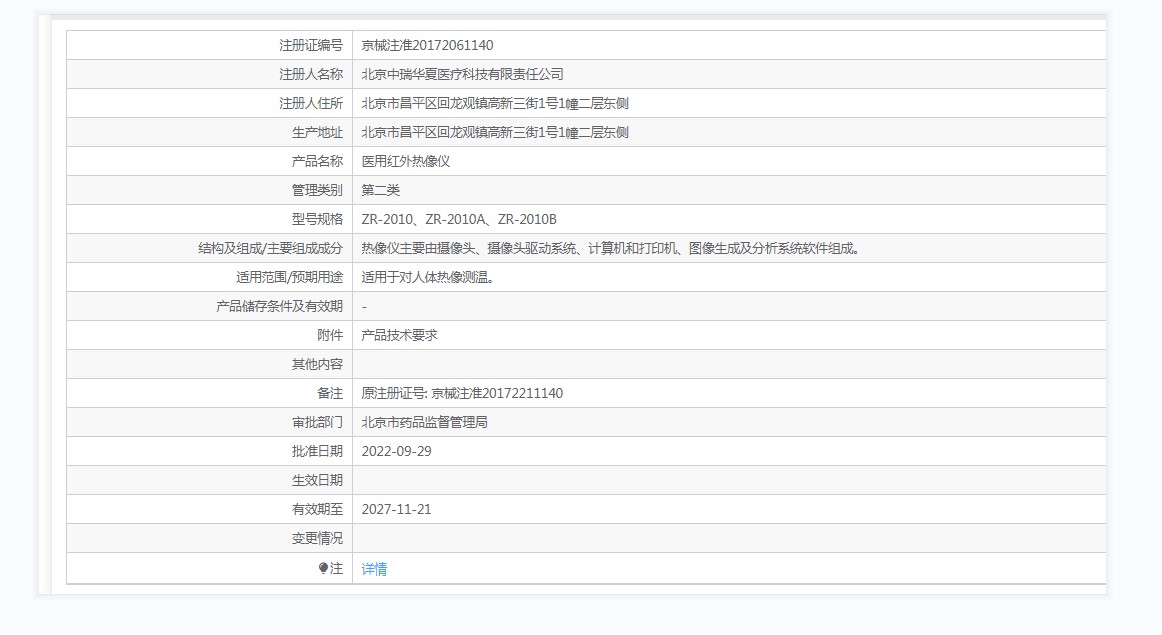Select the 第二类 category value
Screen dimensions: 1162x635
(381, 190)
